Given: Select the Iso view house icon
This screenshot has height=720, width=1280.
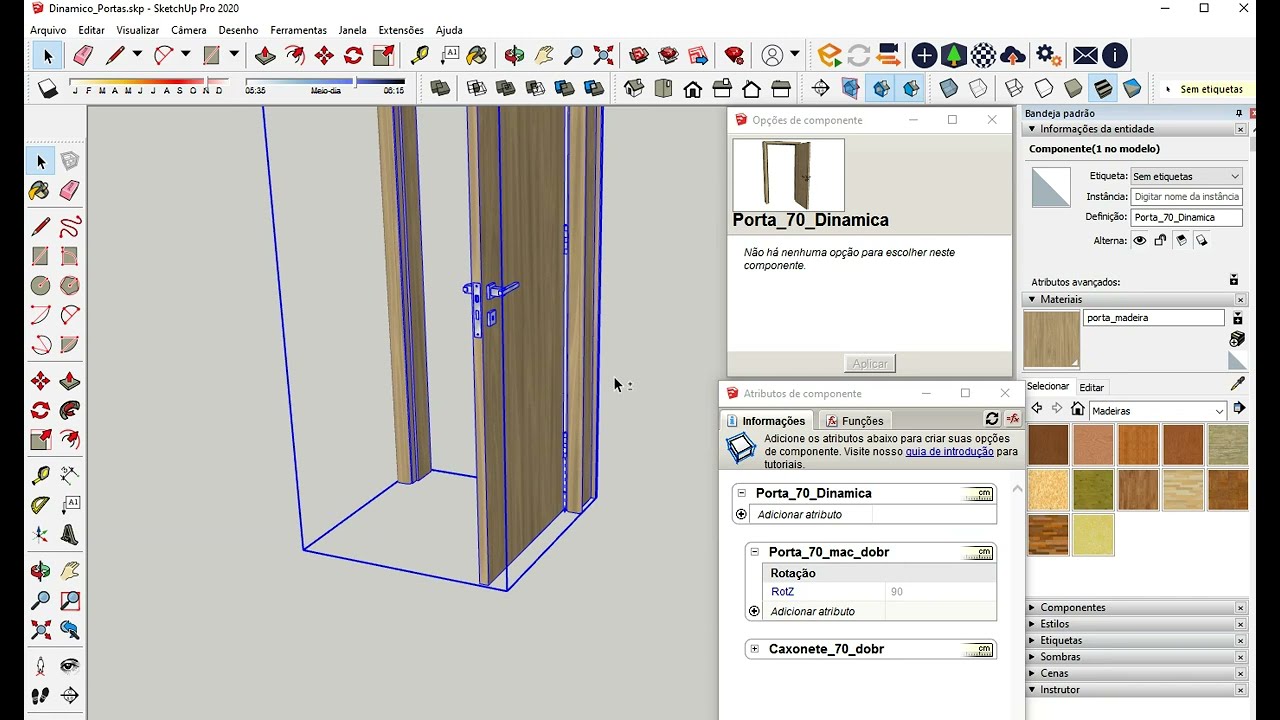Looking at the screenshot, I should click(634, 89).
